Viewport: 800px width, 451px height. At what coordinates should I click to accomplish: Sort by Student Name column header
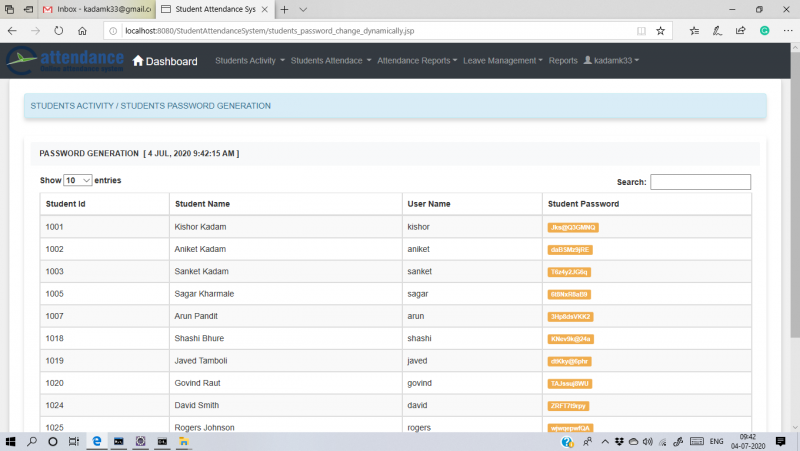(x=286, y=204)
